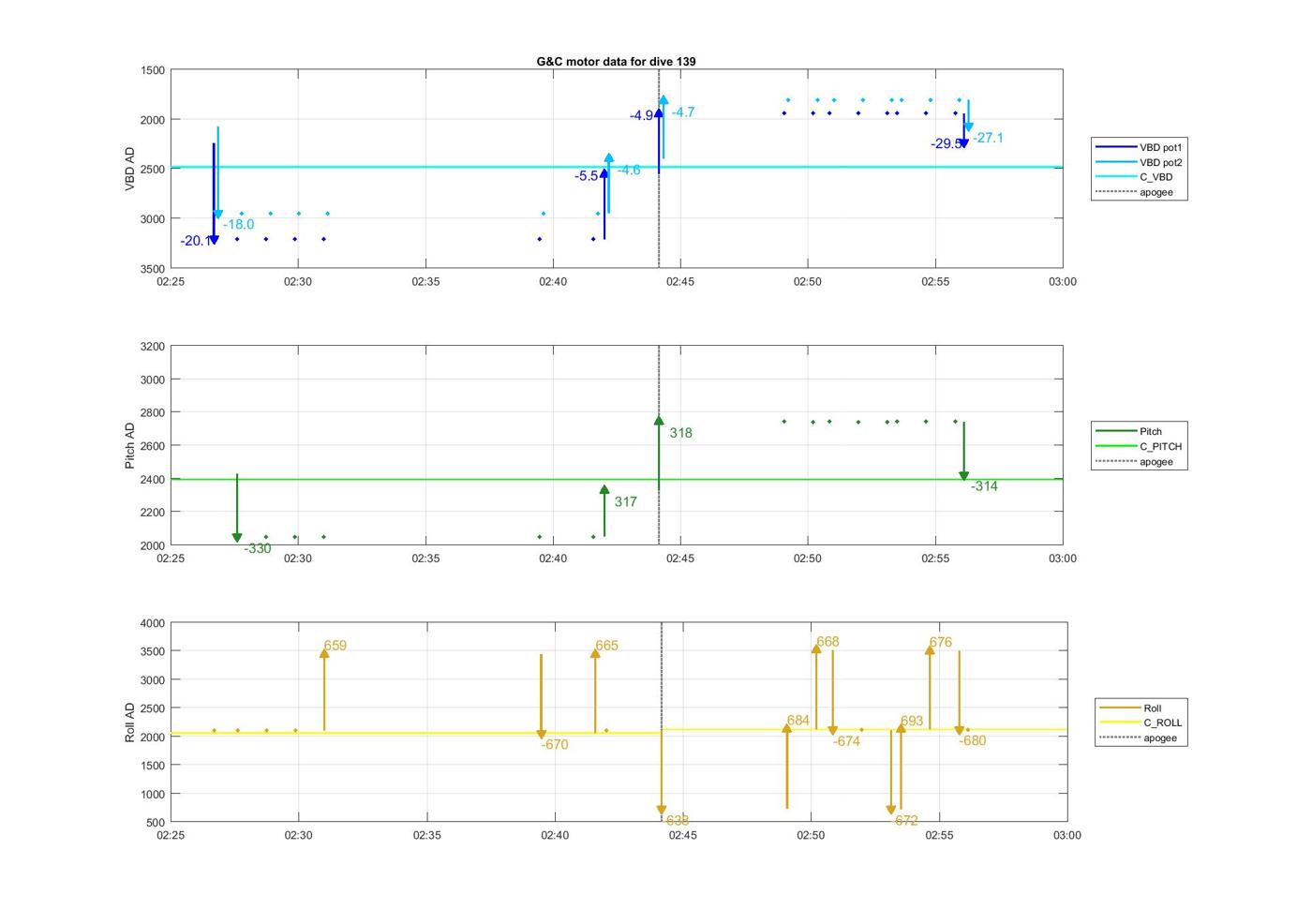Click the -680 roll move annotation
The image size is (1312, 924).
click(x=973, y=740)
